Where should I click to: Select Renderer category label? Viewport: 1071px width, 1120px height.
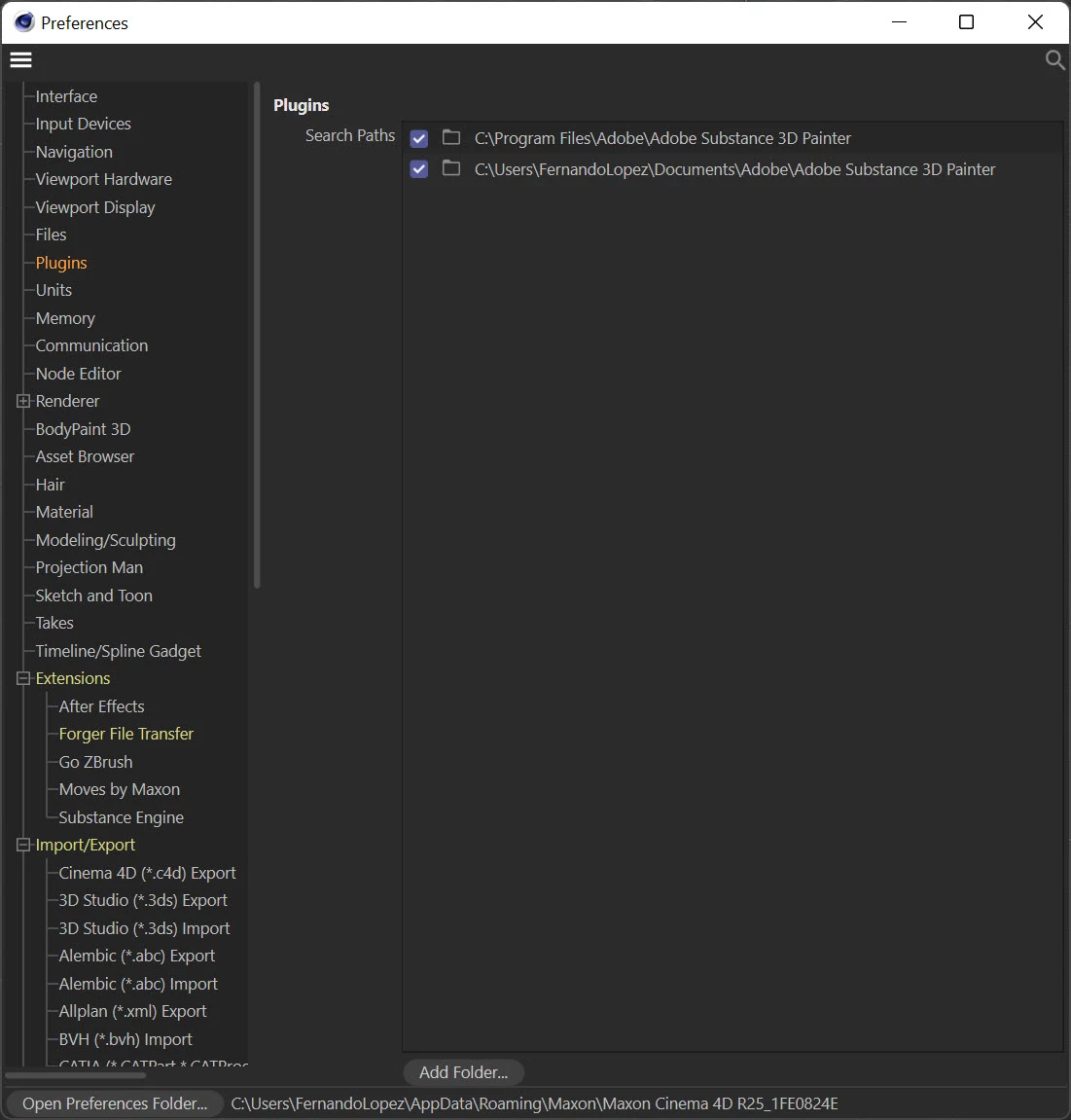point(68,402)
